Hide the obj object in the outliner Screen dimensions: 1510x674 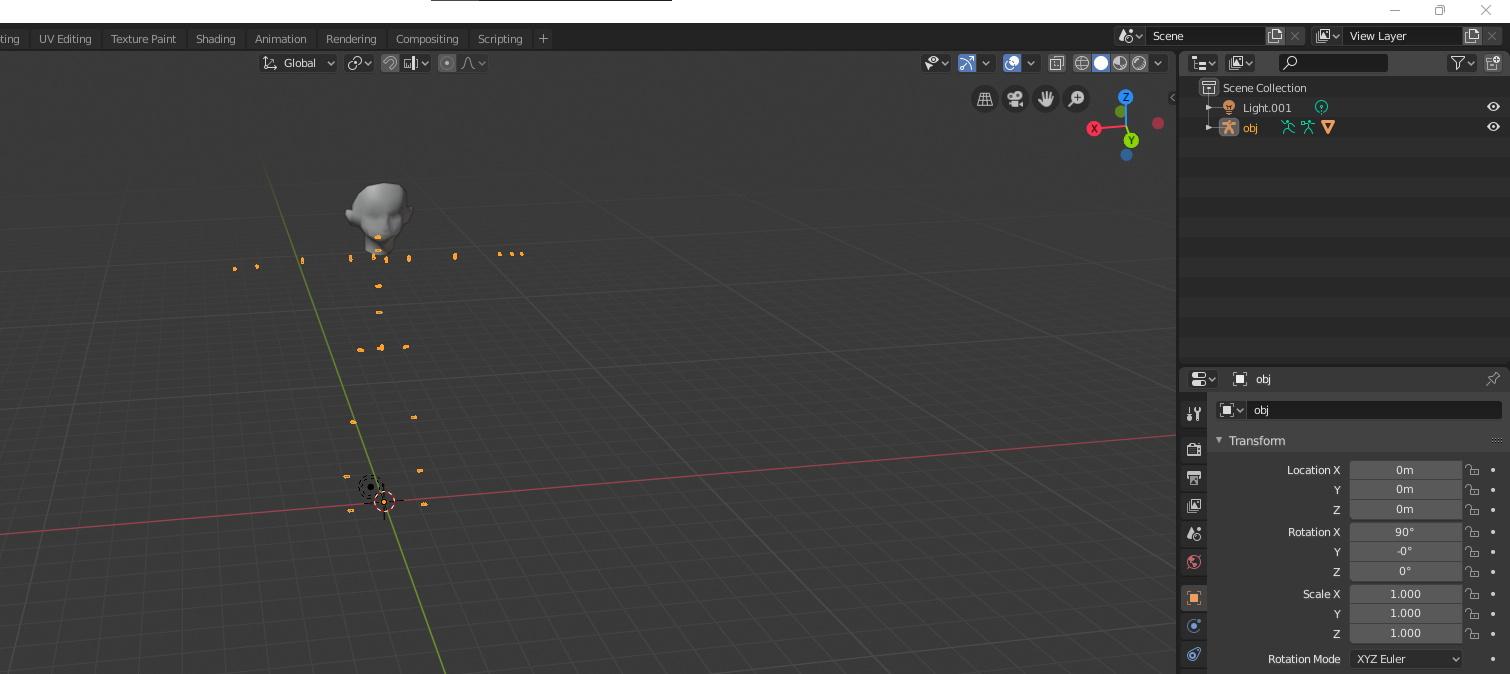(x=1493, y=127)
